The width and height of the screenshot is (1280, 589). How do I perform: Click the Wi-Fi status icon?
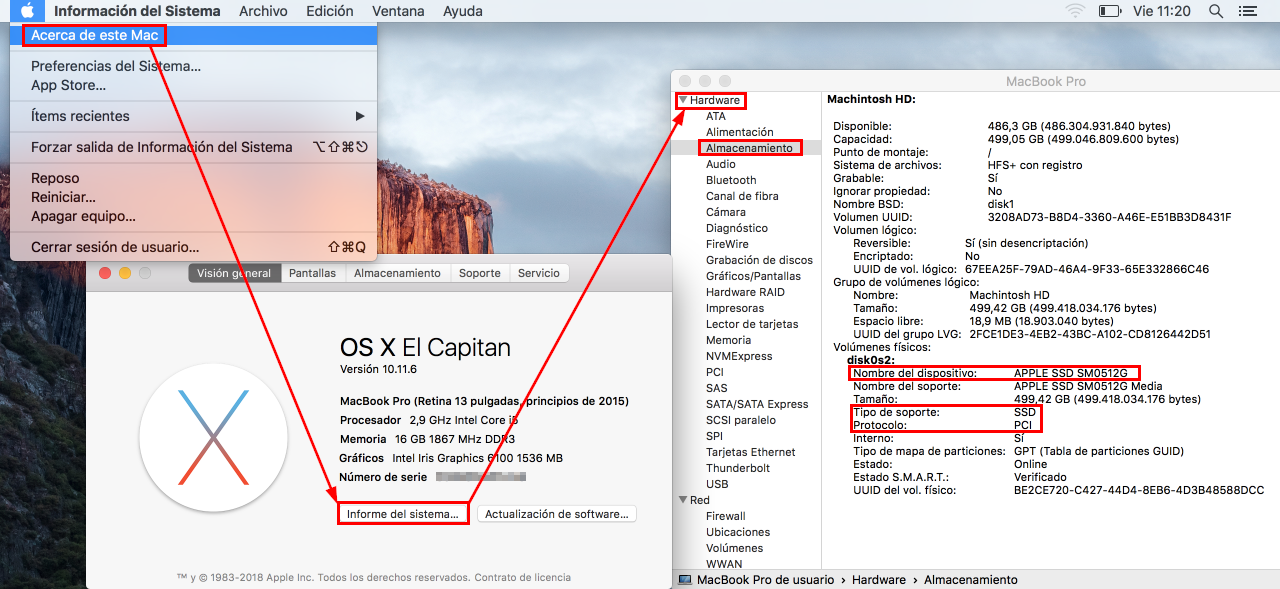point(1076,11)
